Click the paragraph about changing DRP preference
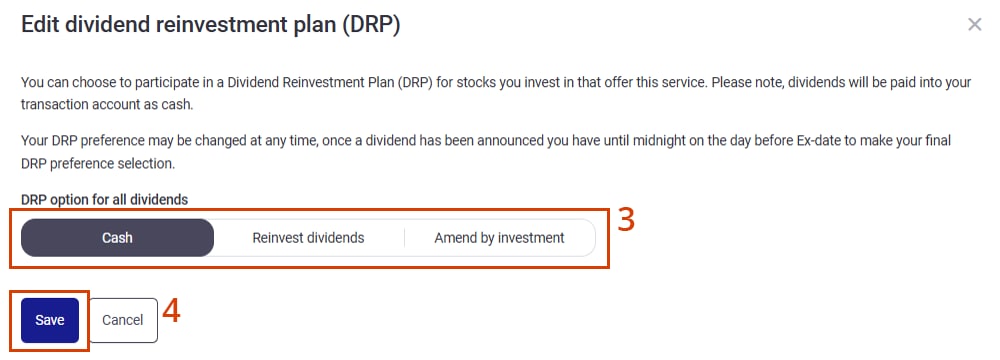The height and width of the screenshot is (360, 1000). (x=486, y=152)
